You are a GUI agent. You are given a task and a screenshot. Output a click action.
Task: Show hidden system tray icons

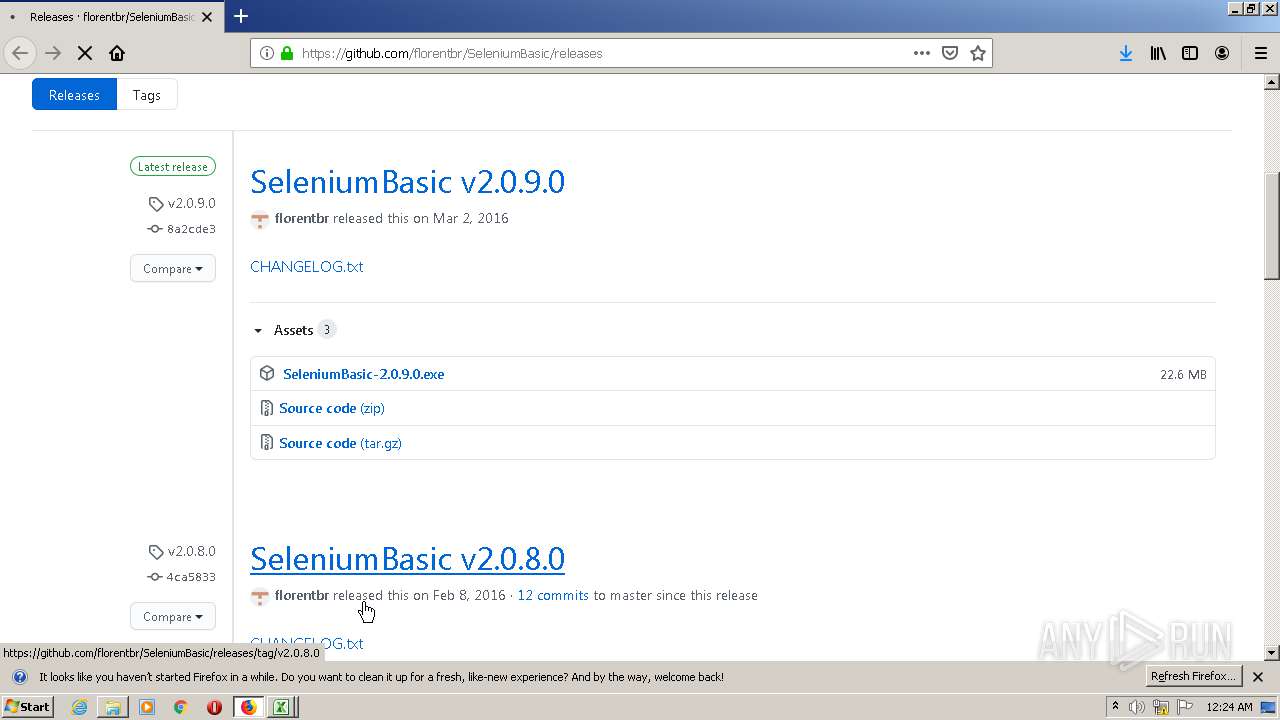tap(1115, 707)
